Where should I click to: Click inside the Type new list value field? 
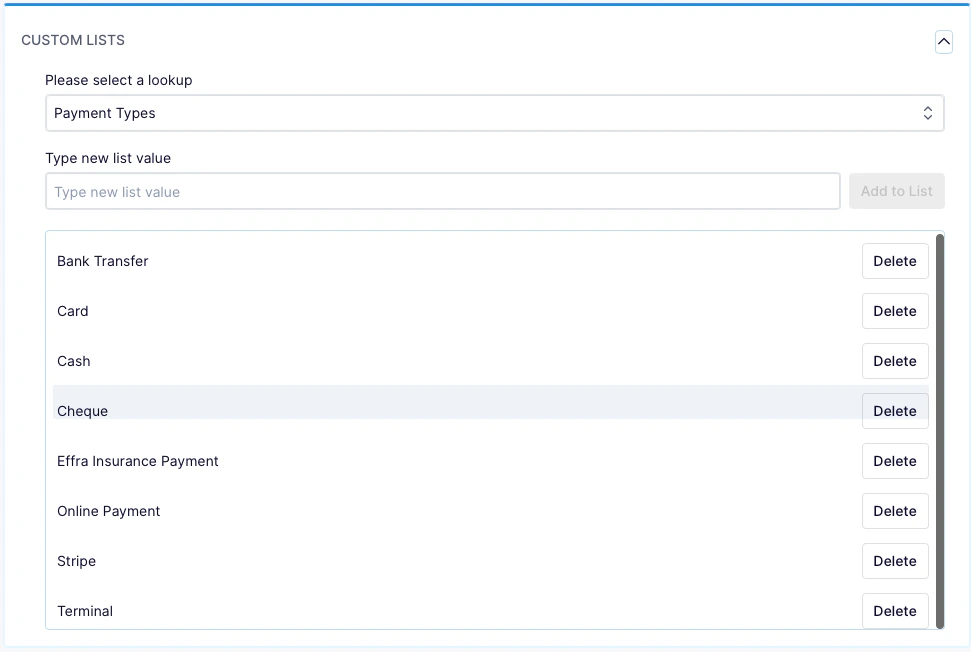tap(442, 190)
